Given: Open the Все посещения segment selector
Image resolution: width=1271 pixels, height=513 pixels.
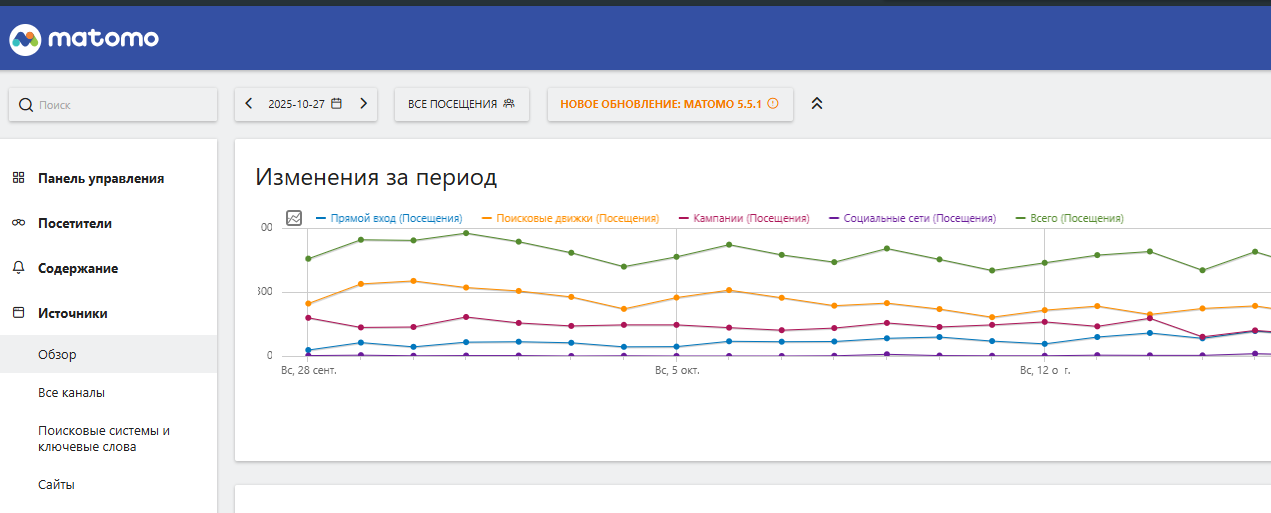Looking at the screenshot, I should 461,104.
